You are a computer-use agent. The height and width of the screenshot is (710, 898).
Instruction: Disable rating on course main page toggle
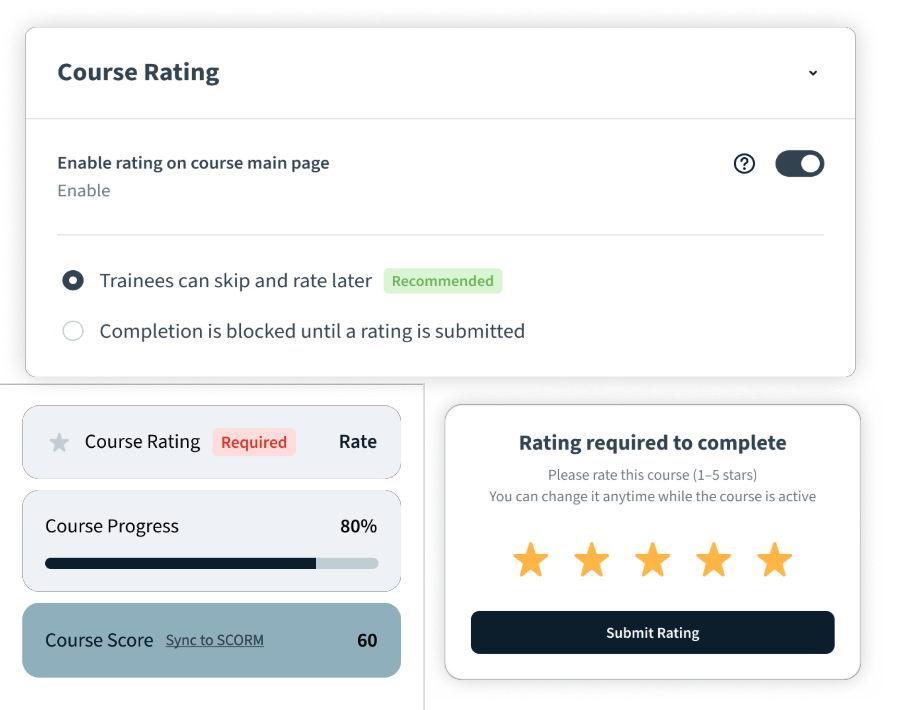coord(800,164)
